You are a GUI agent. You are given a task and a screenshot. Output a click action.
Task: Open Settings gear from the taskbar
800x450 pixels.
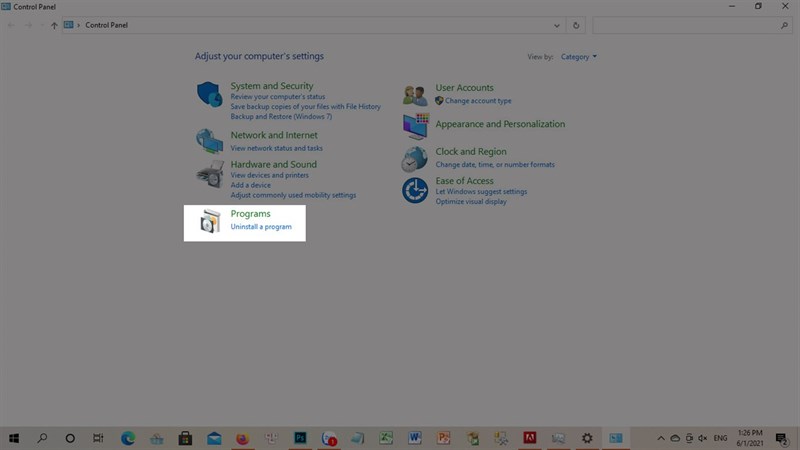(x=587, y=438)
